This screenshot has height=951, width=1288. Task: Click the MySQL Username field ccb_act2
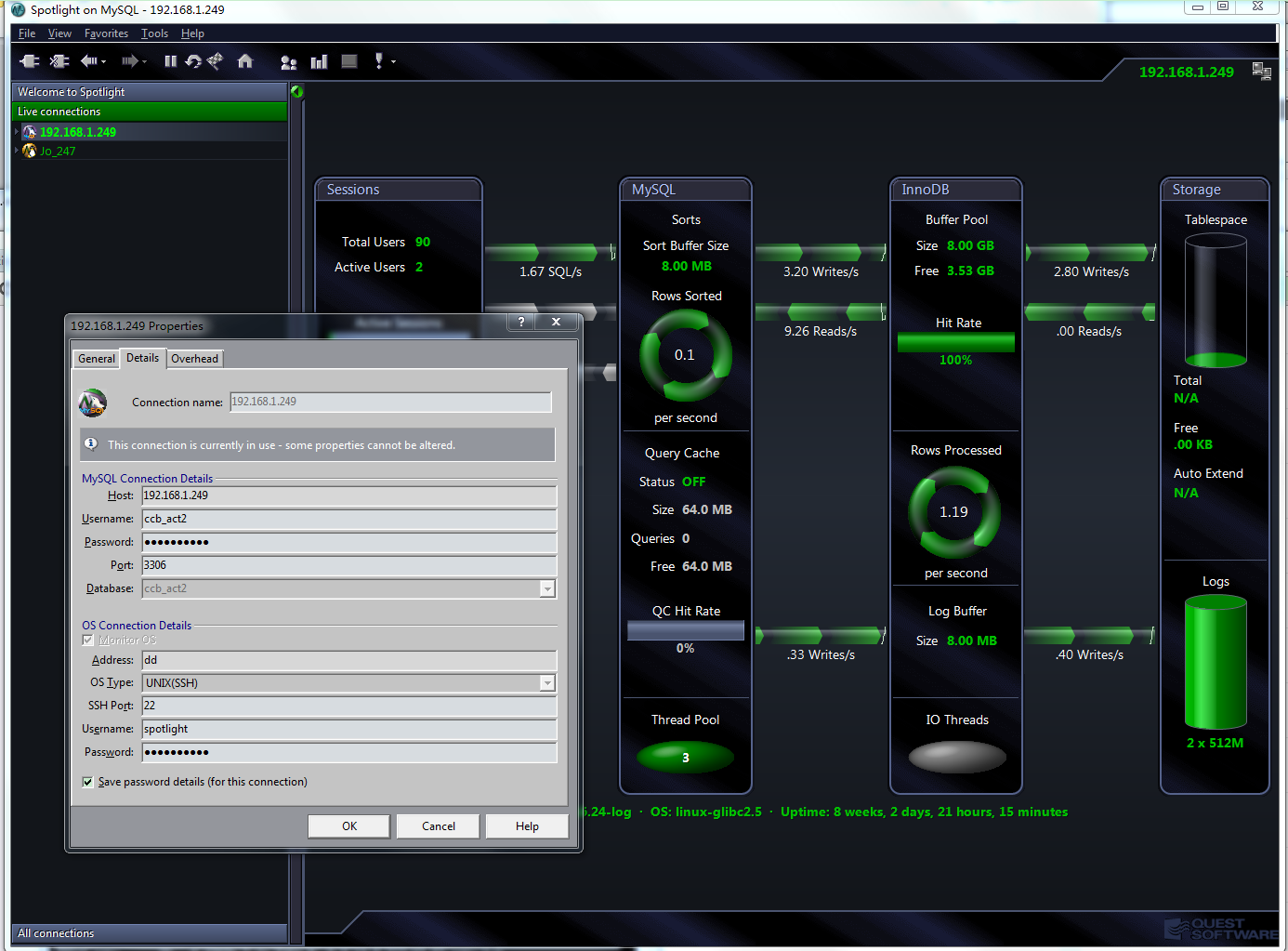coord(349,519)
